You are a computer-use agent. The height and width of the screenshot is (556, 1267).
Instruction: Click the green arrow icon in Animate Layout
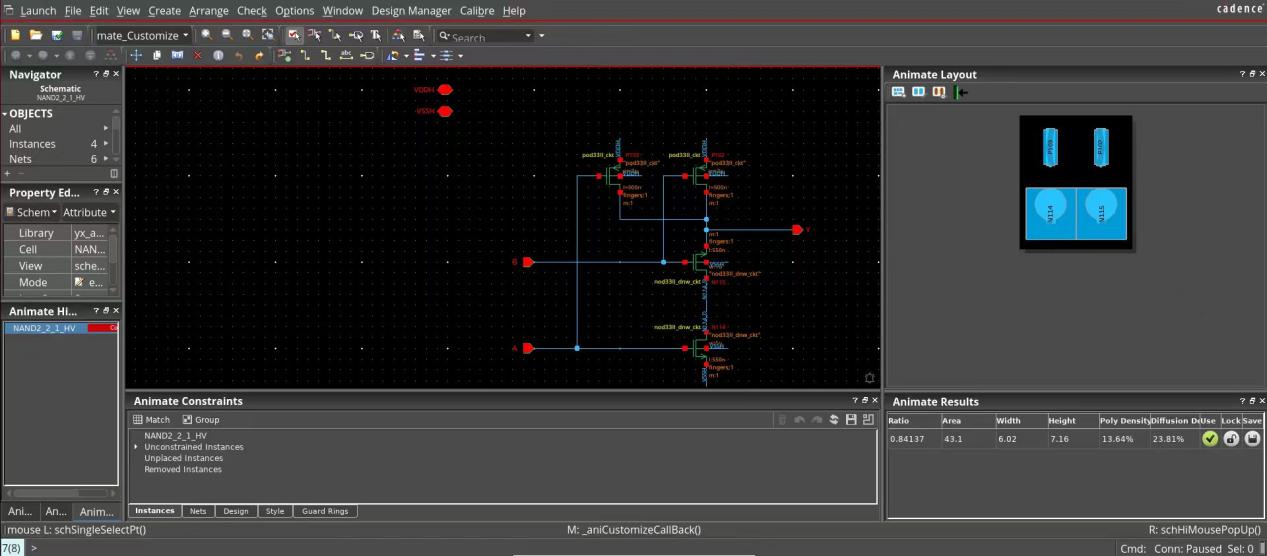(x=961, y=92)
